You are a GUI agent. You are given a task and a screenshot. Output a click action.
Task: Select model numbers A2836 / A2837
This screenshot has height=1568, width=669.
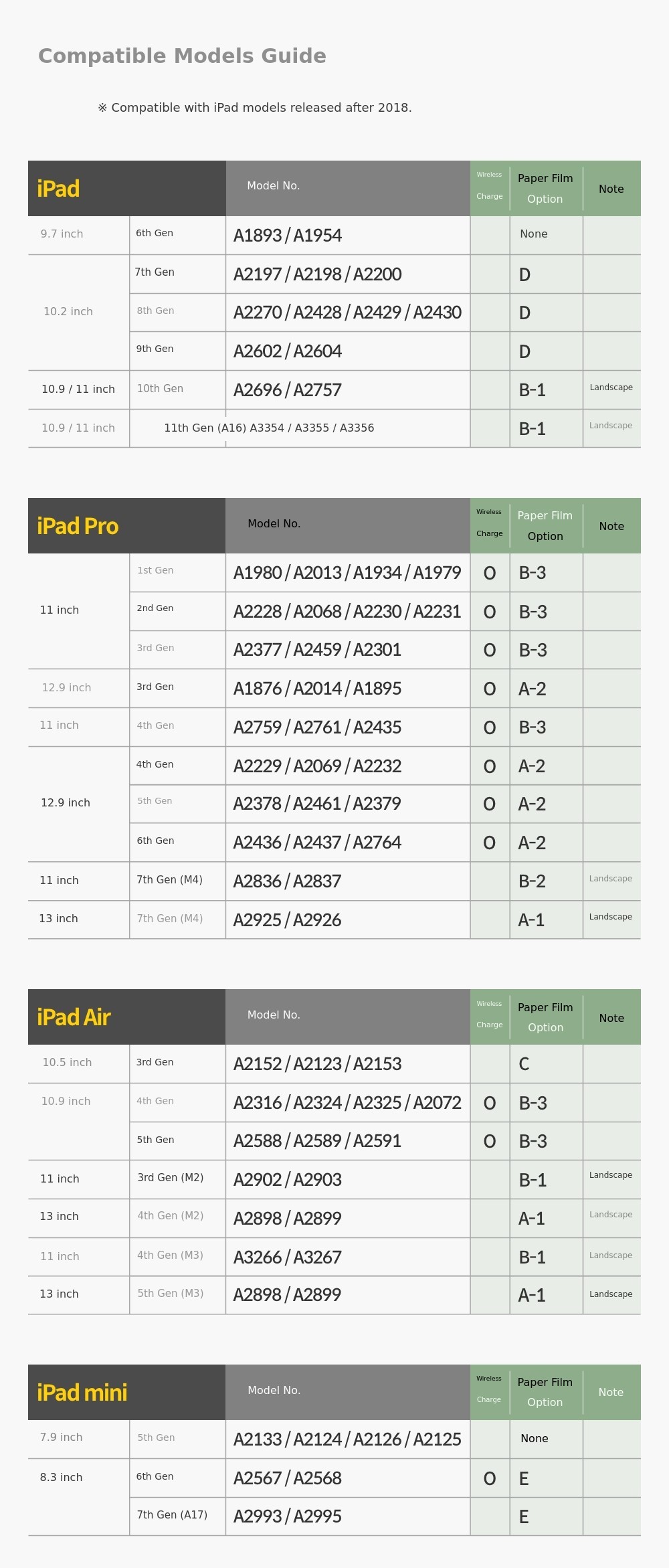[x=287, y=881]
